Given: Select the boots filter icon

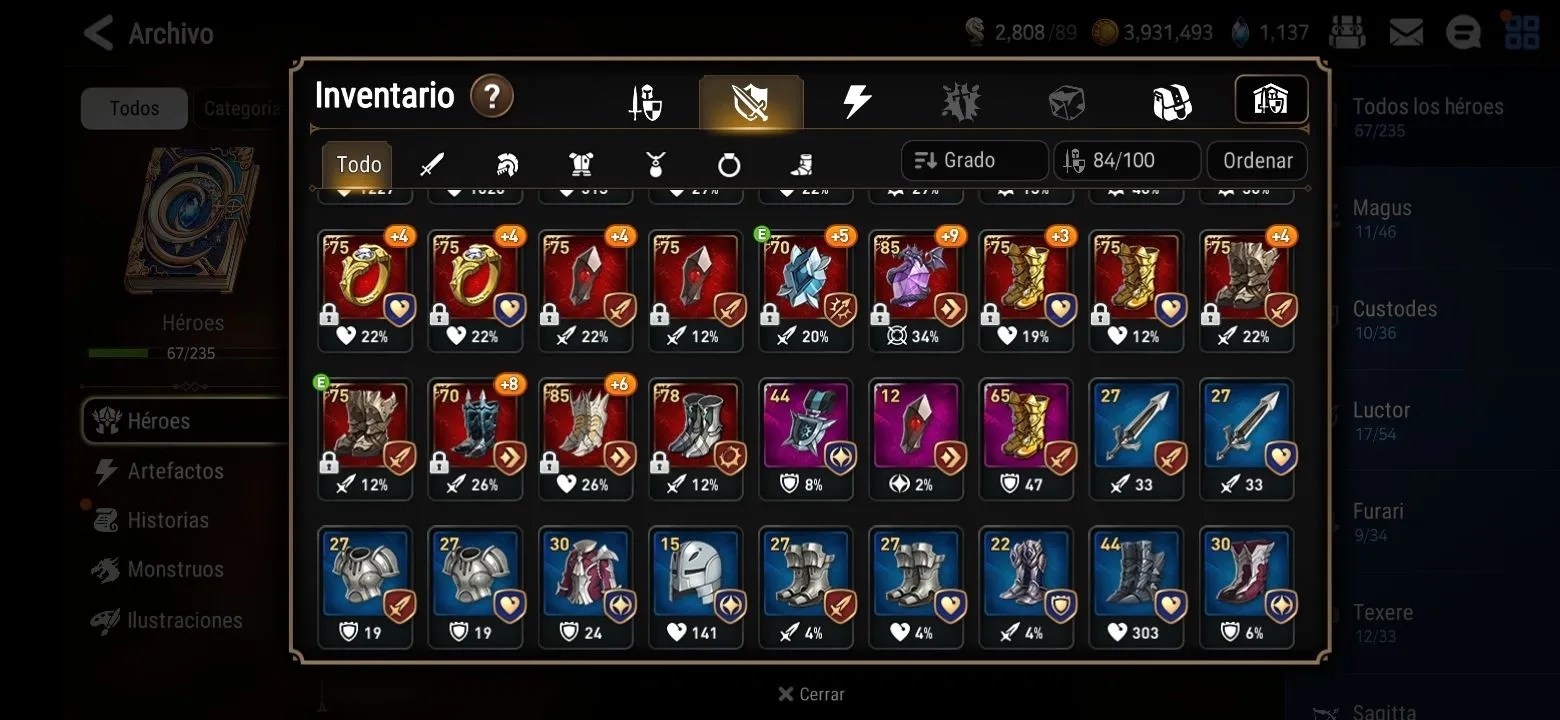Looking at the screenshot, I should [802, 165].
